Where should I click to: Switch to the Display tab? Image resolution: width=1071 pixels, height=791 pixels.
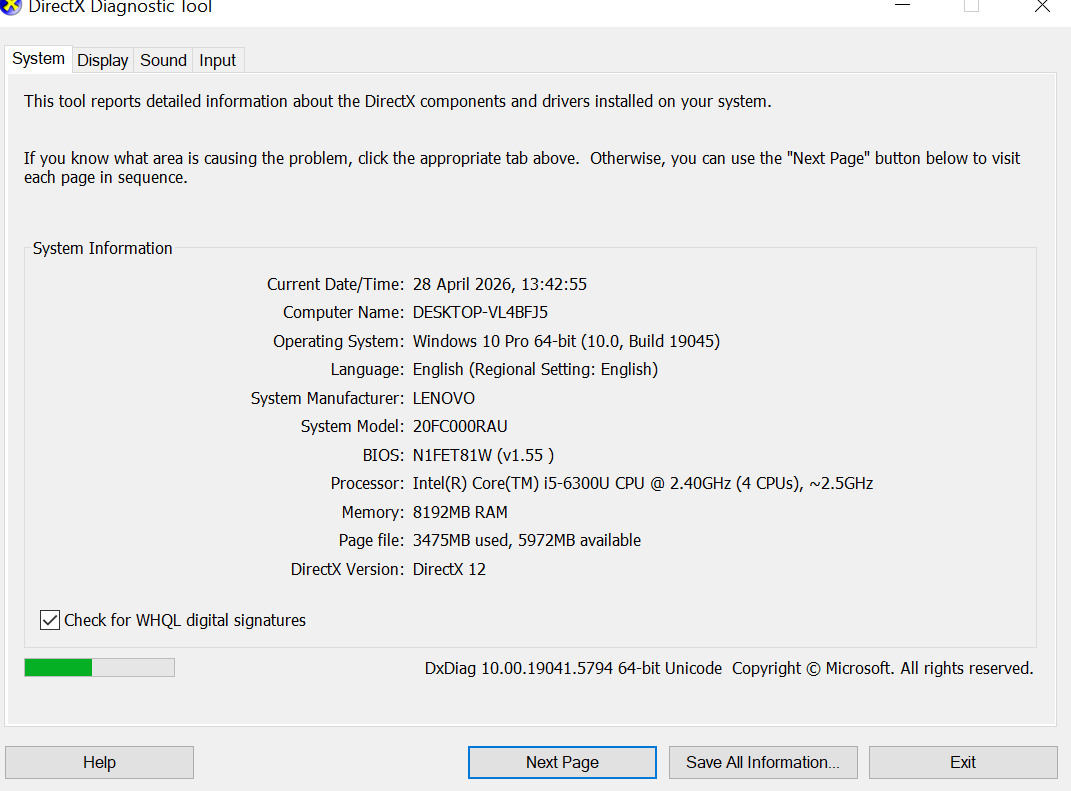click(x=103, y=60)
